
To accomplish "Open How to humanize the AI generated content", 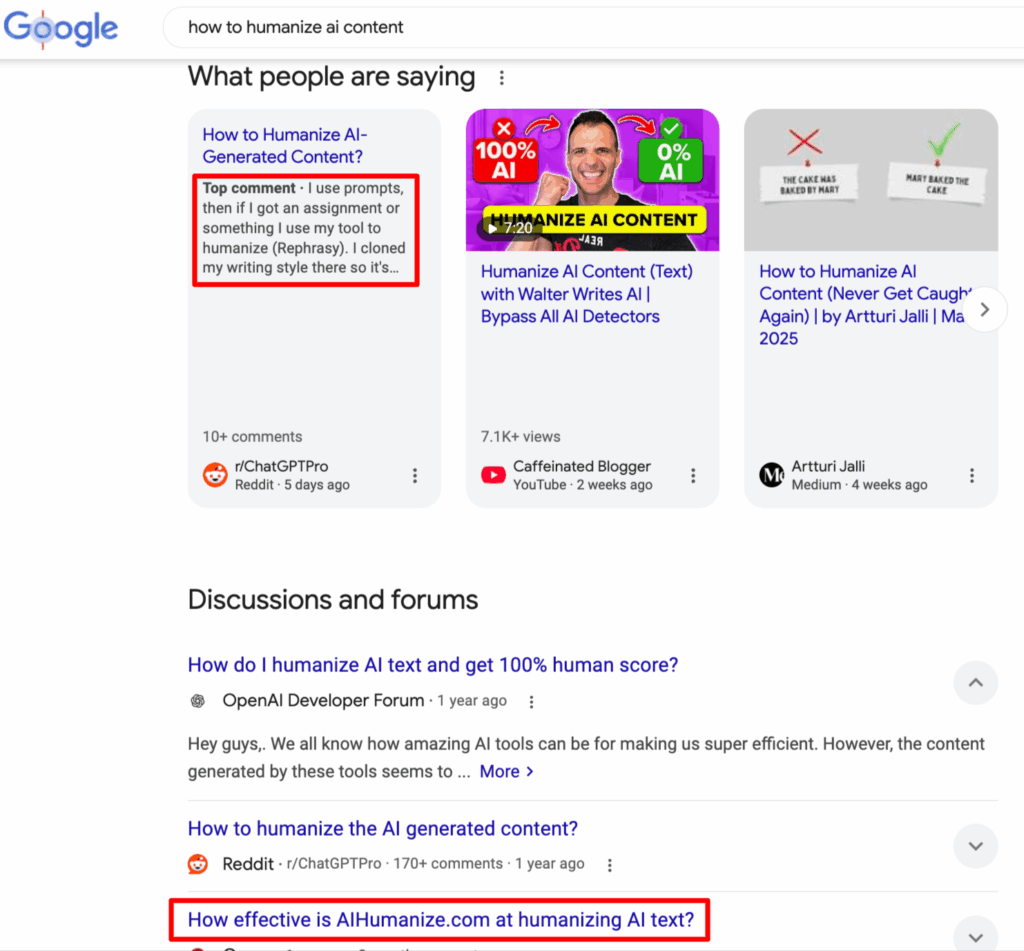I will coord(383,828).
